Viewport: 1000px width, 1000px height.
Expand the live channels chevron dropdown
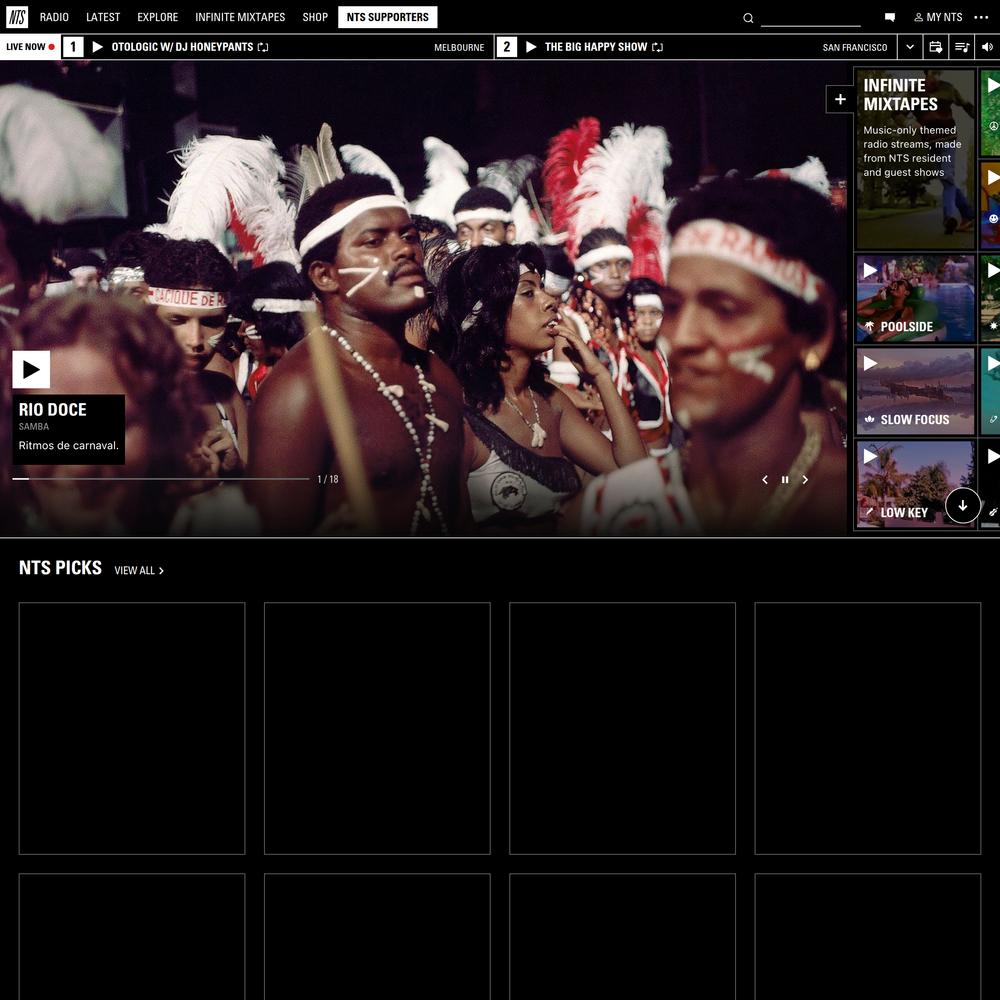pos(909,47)
